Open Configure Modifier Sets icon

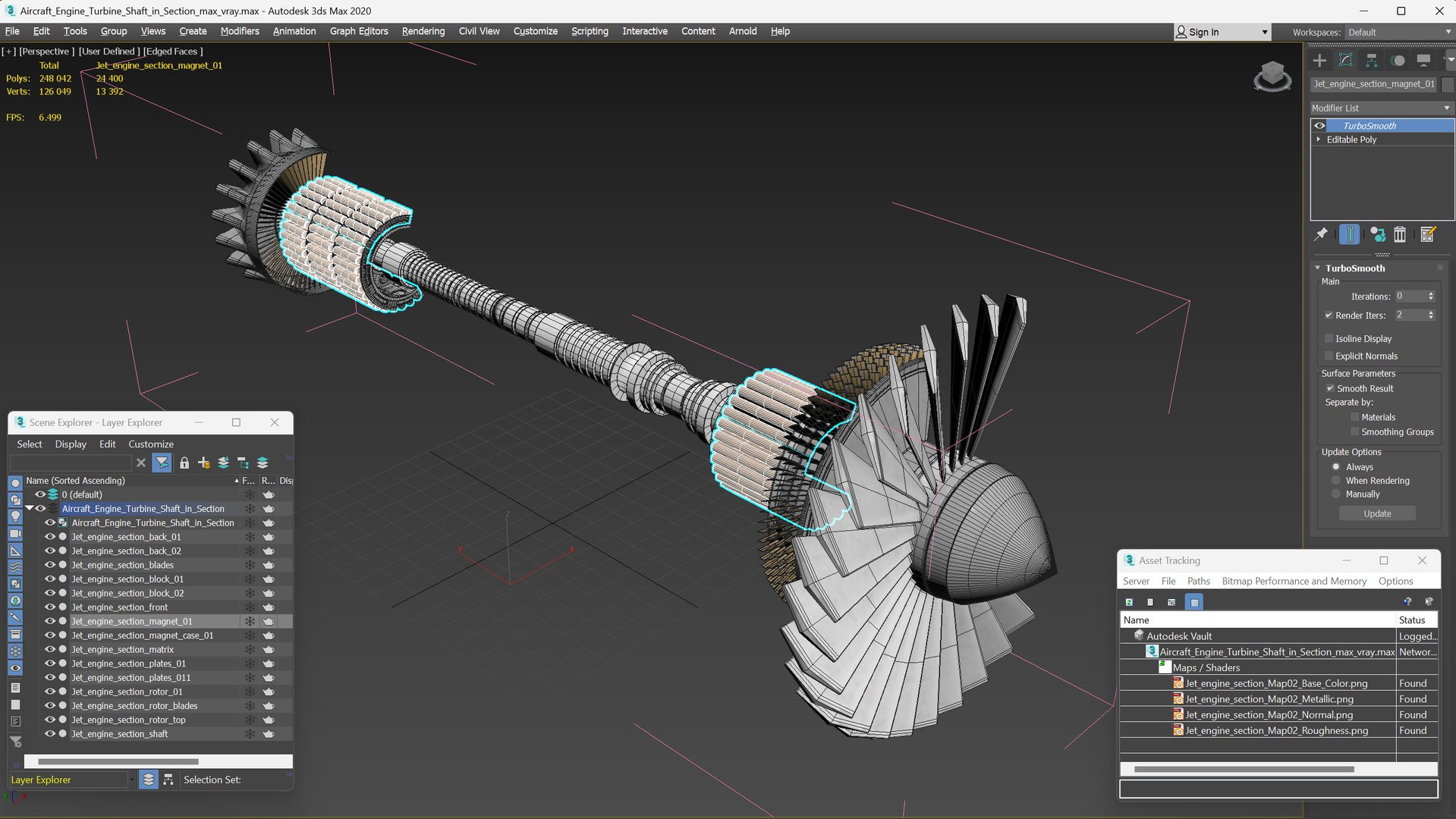(x=1428, y=234)
